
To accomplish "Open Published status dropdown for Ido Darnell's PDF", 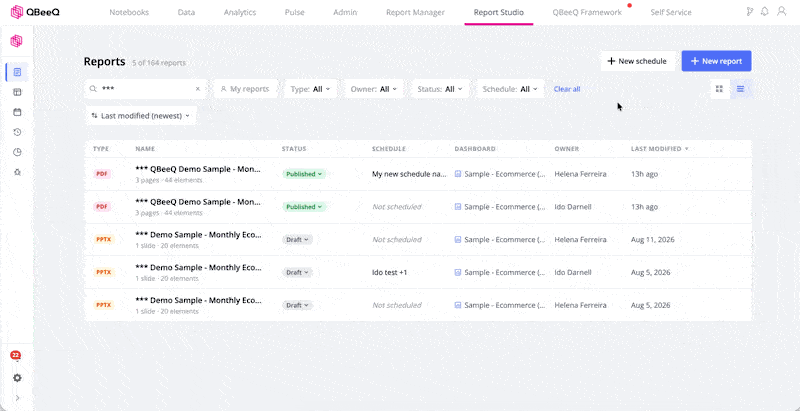I will 304,207.
